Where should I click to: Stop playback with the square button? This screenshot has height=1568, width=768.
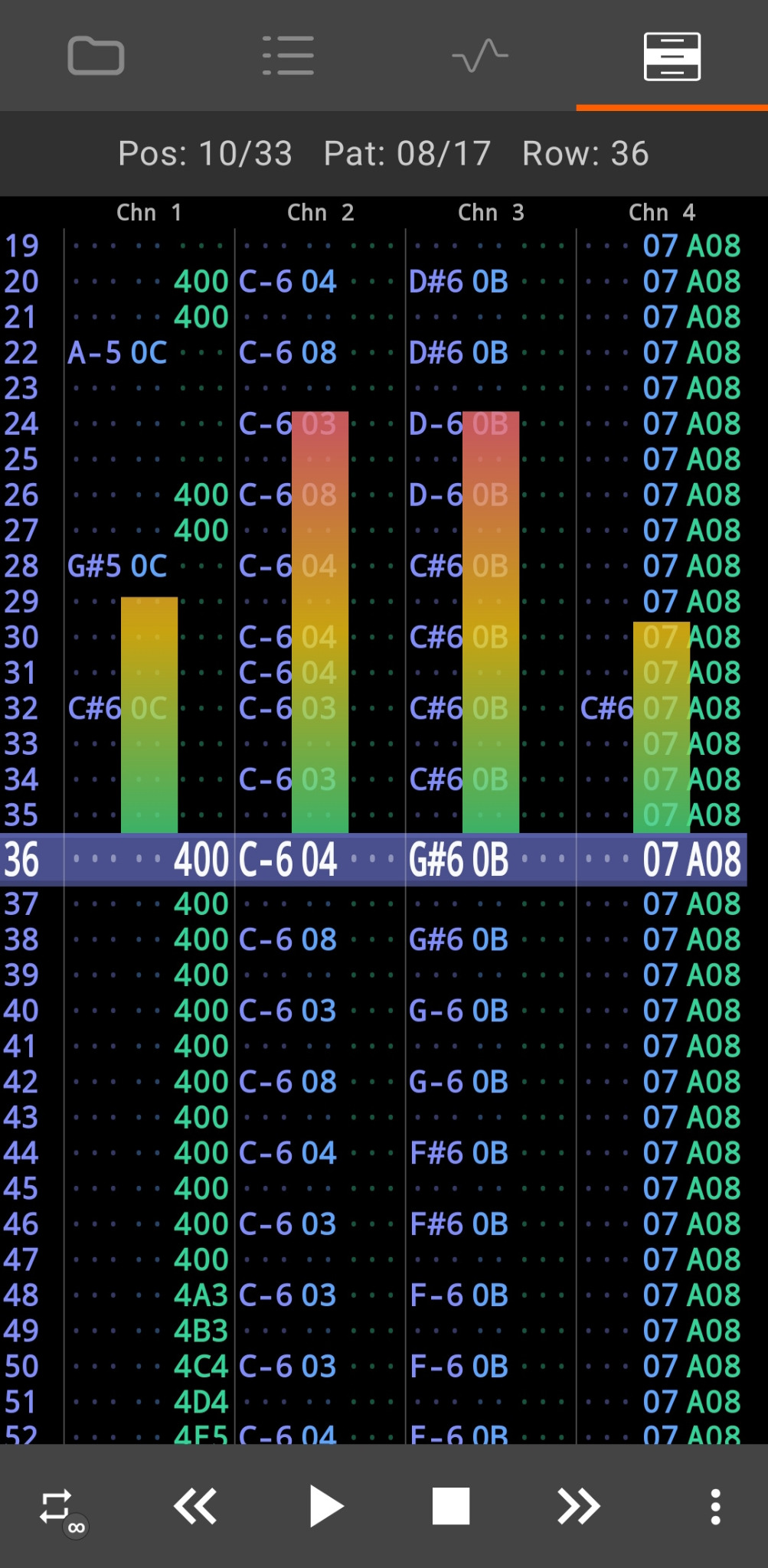pos(450,1507)
